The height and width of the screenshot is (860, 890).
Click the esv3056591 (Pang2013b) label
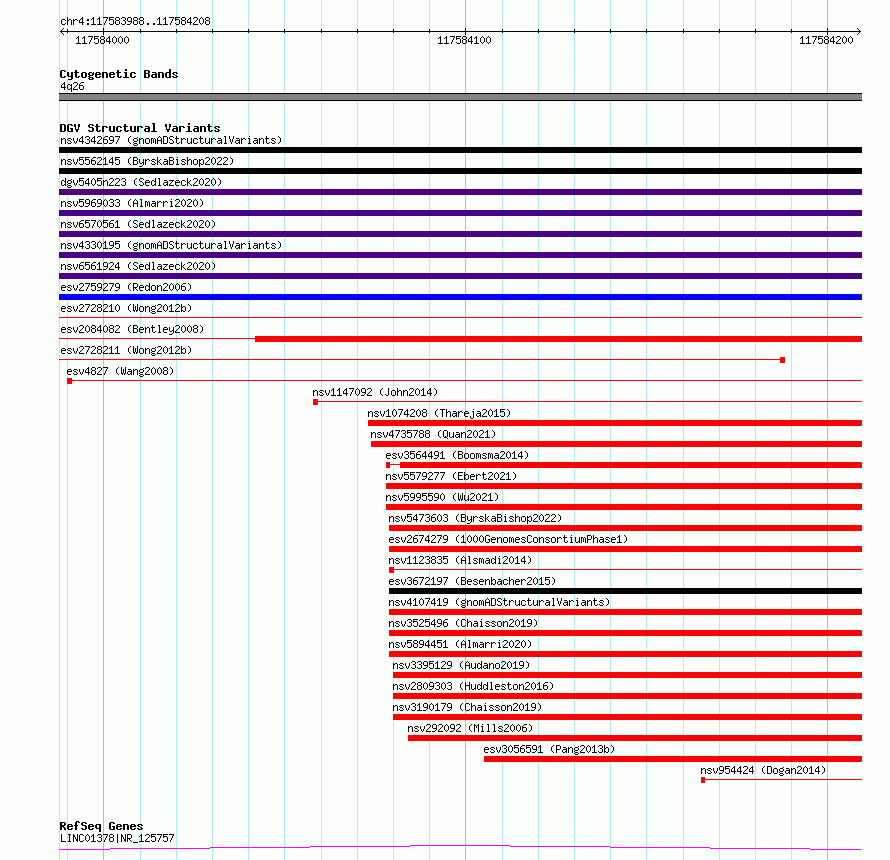(549, 749)
